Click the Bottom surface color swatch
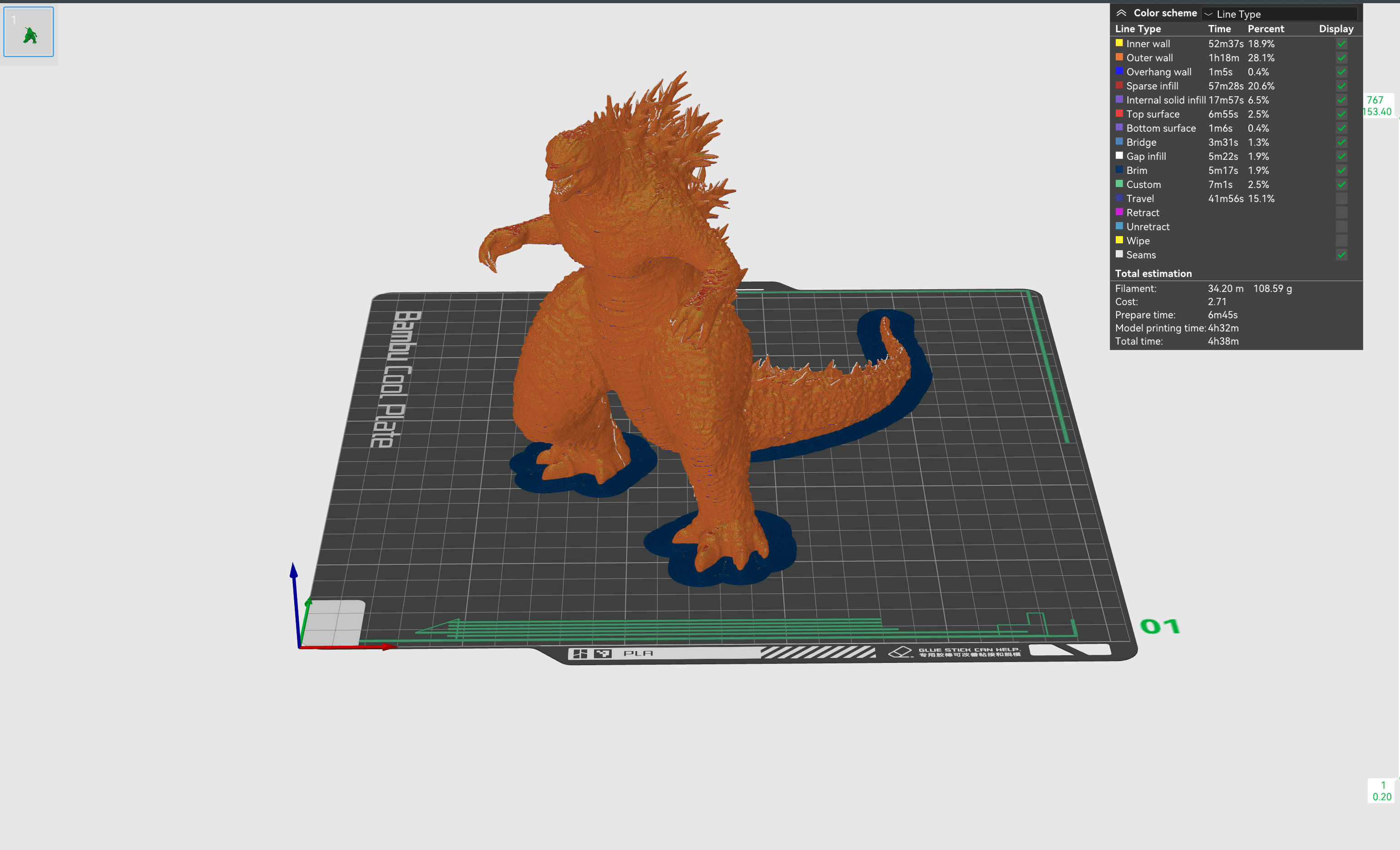The height and width of the screenshot is (850, 1400). [x=1119, y=127]
